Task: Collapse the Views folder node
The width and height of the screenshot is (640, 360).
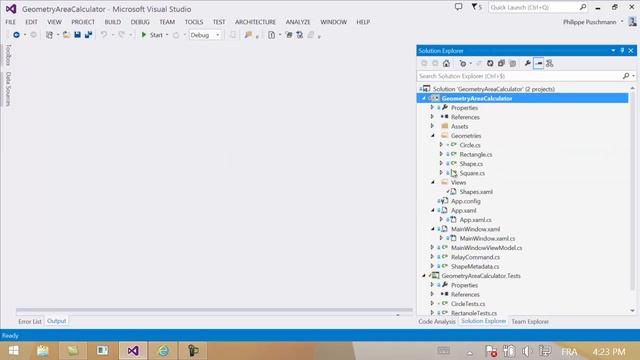Action: 433,182
